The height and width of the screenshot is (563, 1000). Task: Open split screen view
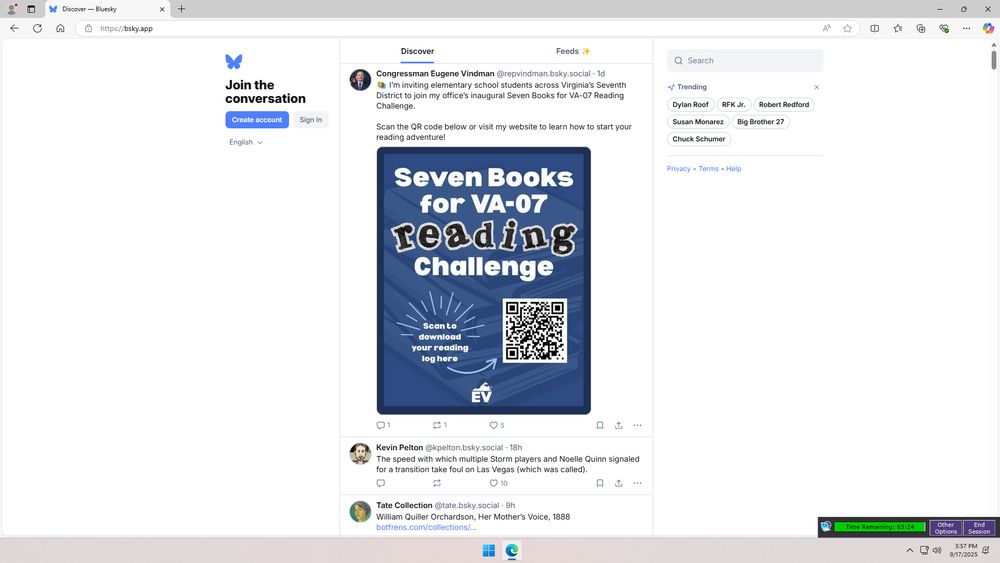874,28
